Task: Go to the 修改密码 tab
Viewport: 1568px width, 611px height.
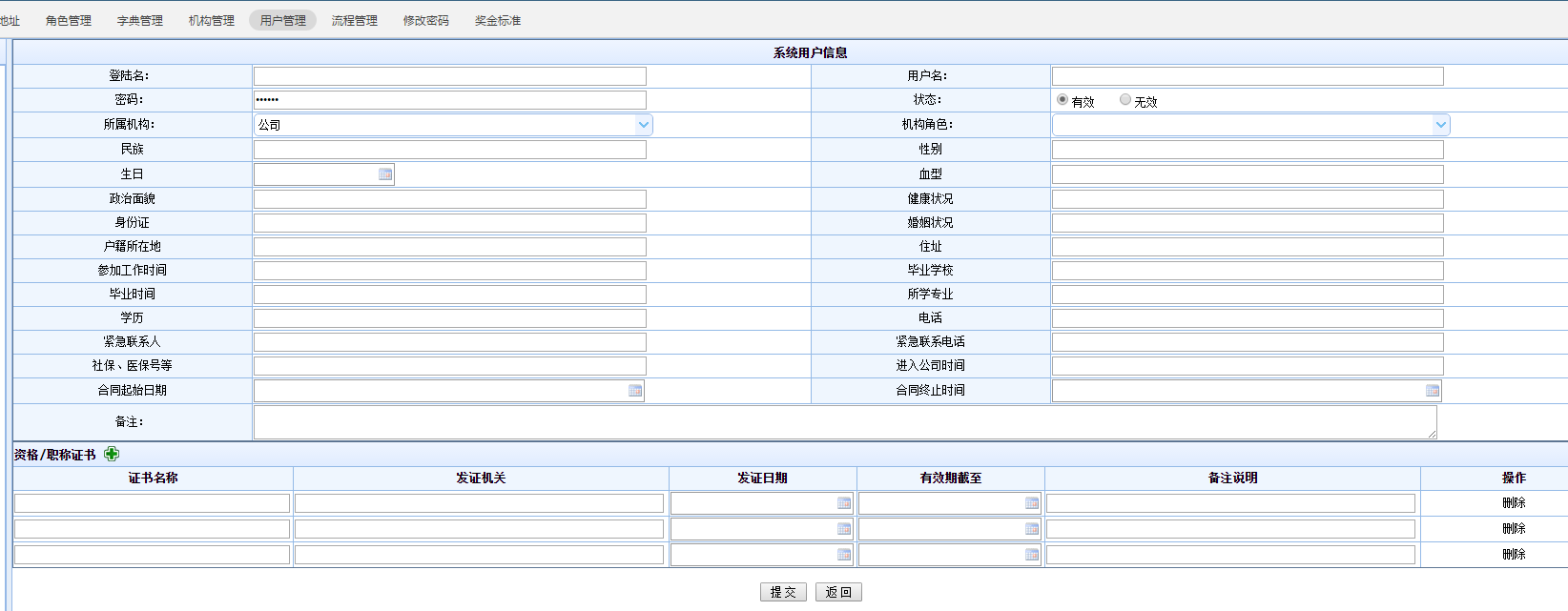Action: [425, 20]
